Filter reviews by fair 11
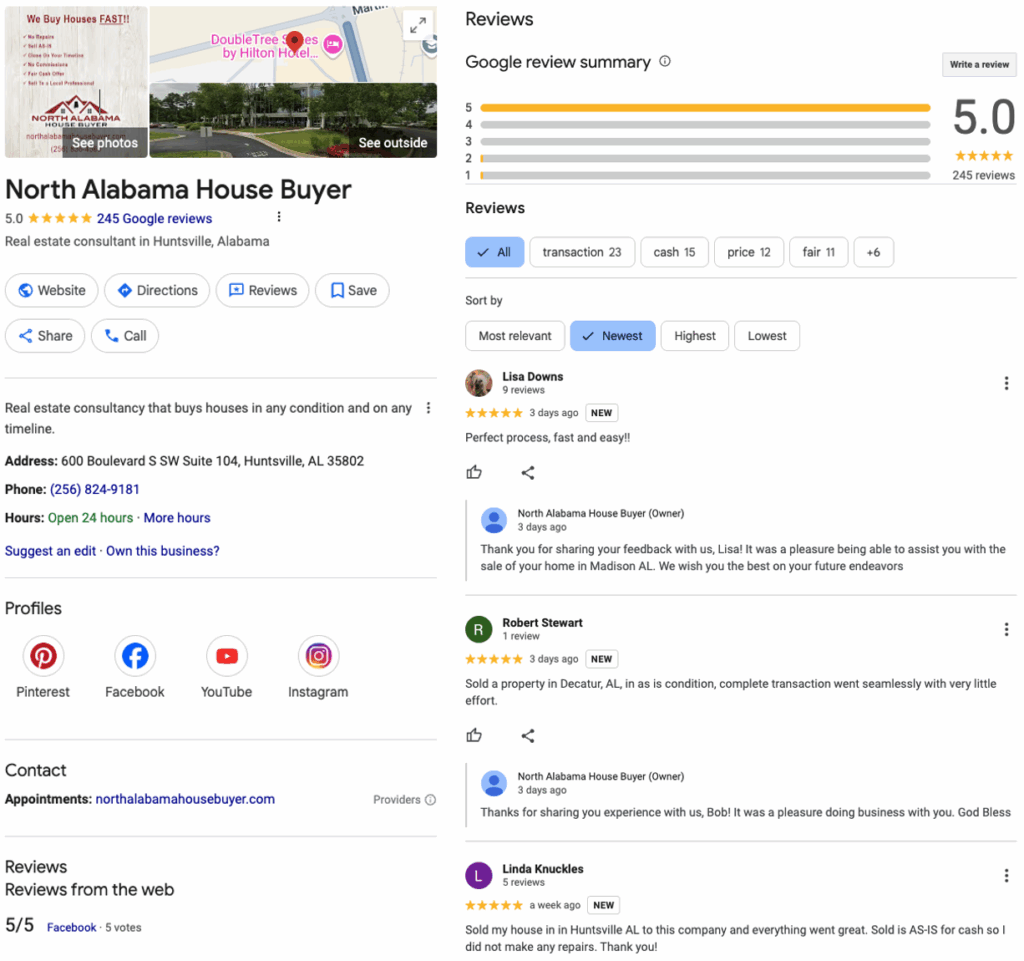1024x961 pixels. 819,252
